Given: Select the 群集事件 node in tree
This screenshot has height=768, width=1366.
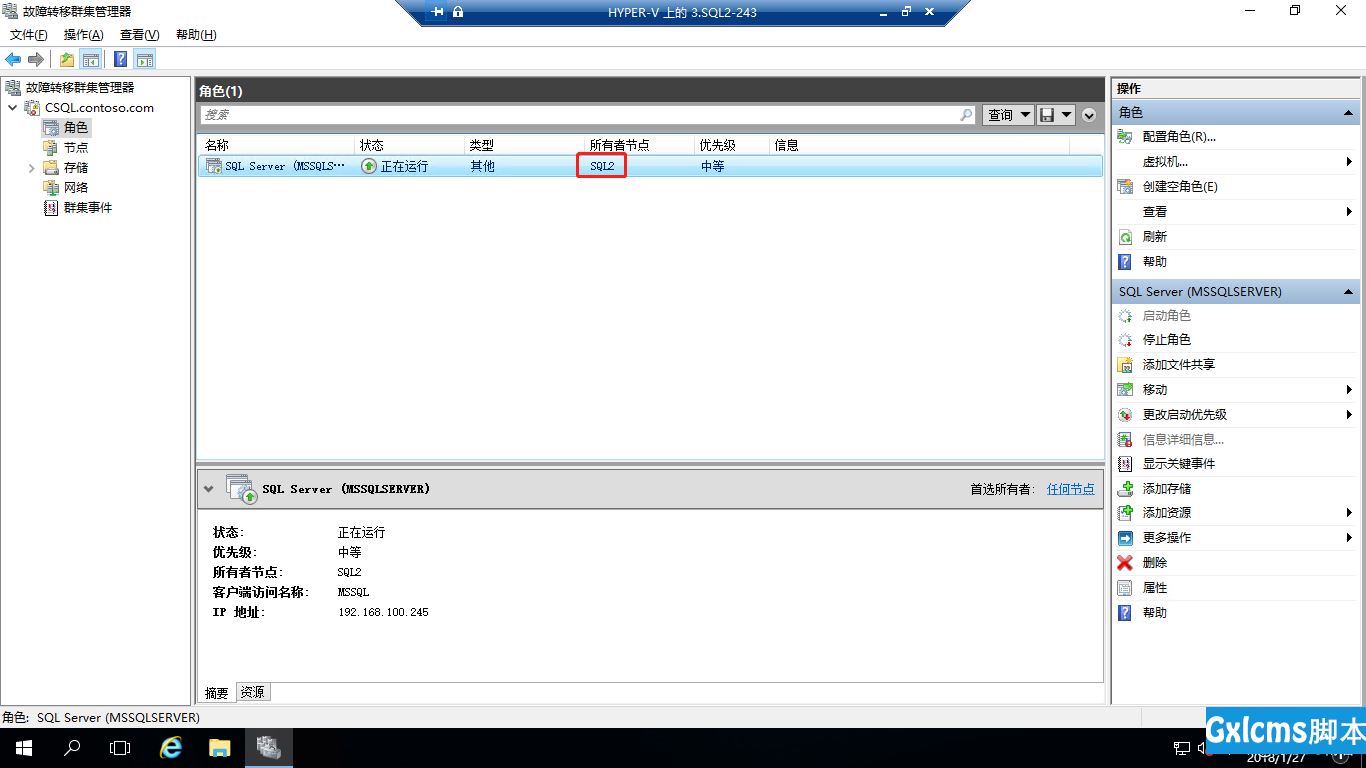Looking at the screenshot, I should pyautogui.click(x=88, y=207).
